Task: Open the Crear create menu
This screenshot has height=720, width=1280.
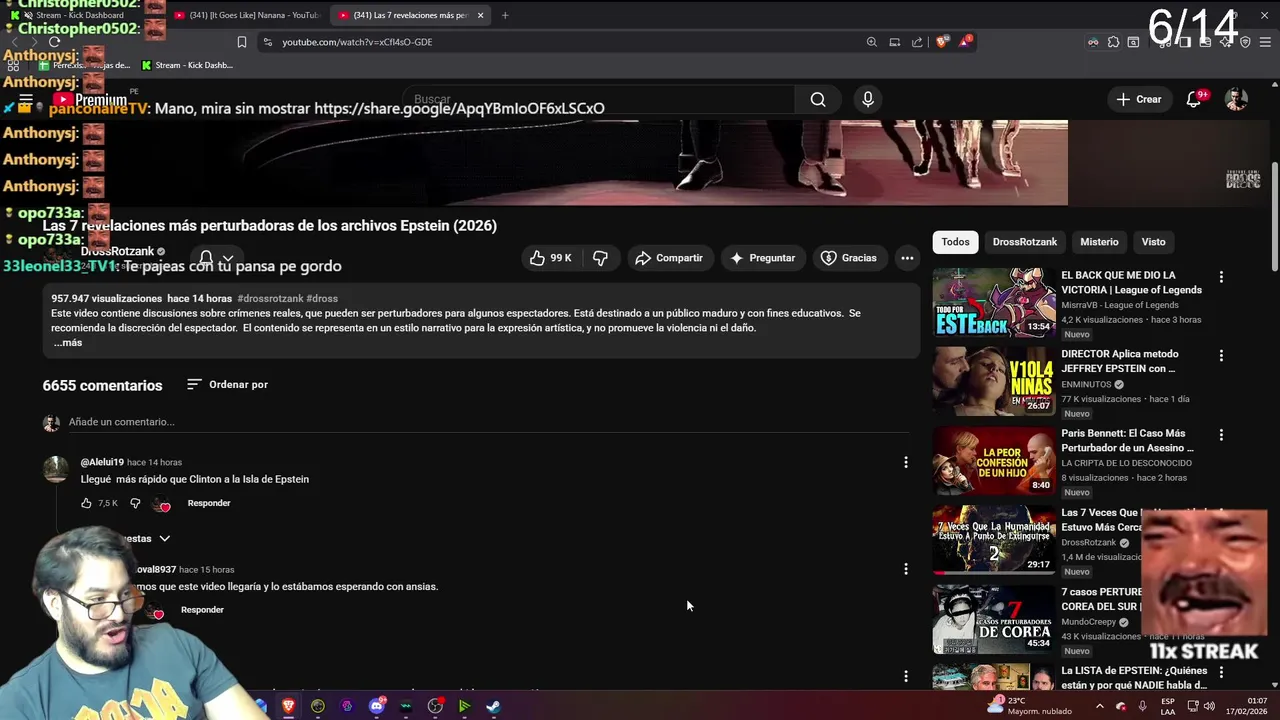Action: tap(1139, 99)
